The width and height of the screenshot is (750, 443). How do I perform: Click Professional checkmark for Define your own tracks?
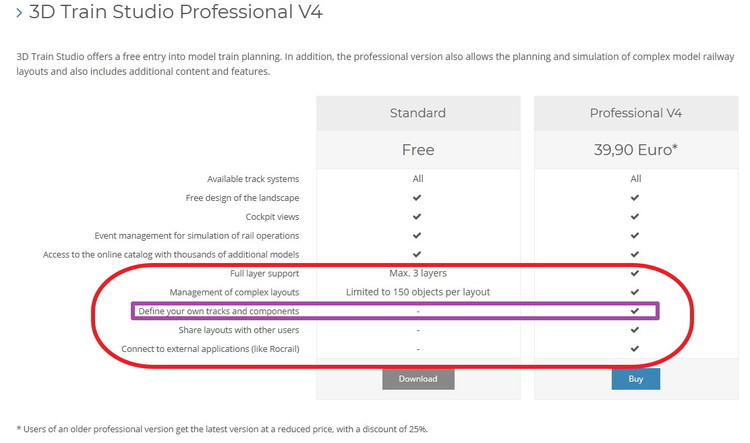(635, 311)
